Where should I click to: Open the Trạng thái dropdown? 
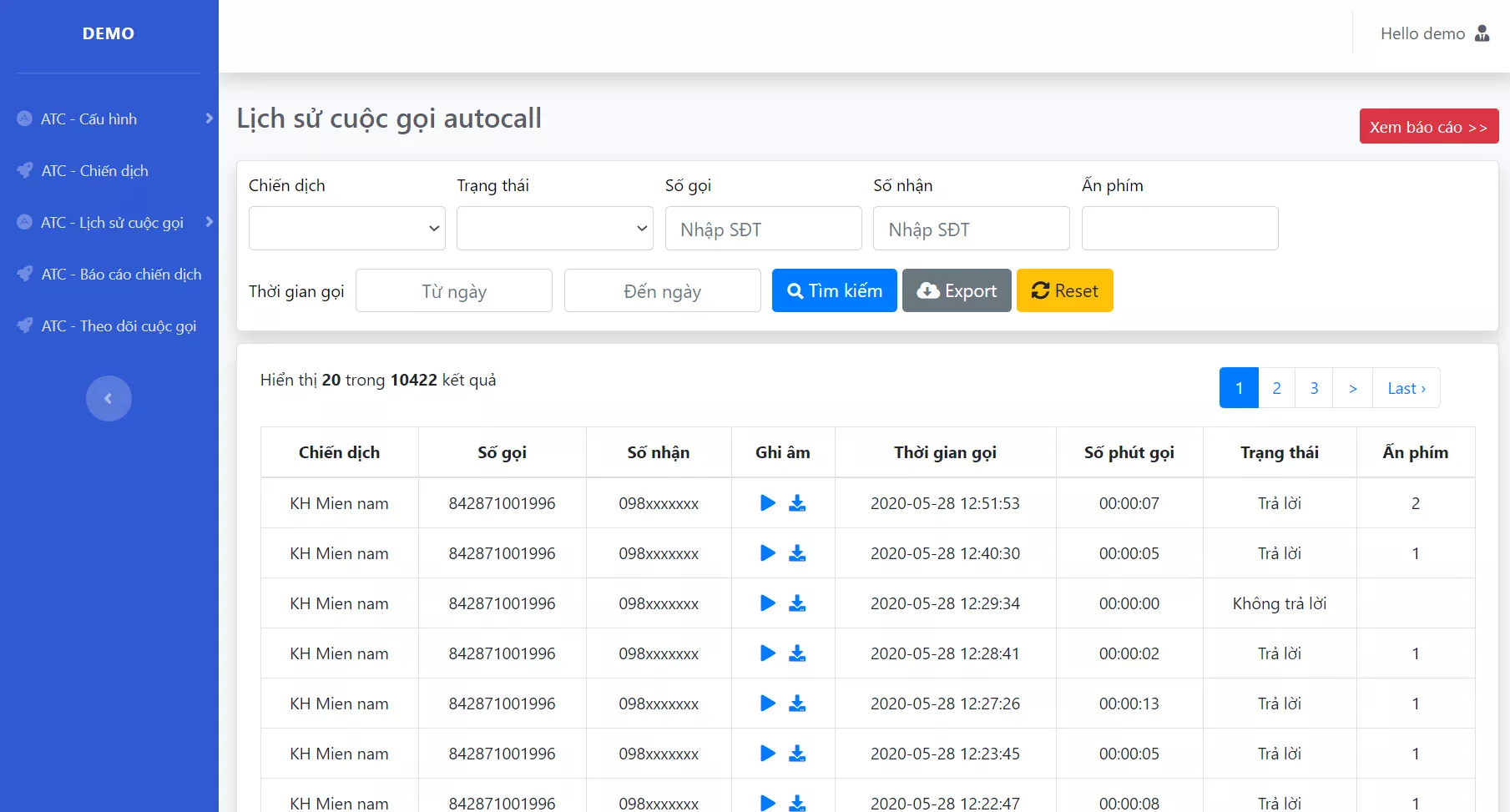tap(555, 228)
